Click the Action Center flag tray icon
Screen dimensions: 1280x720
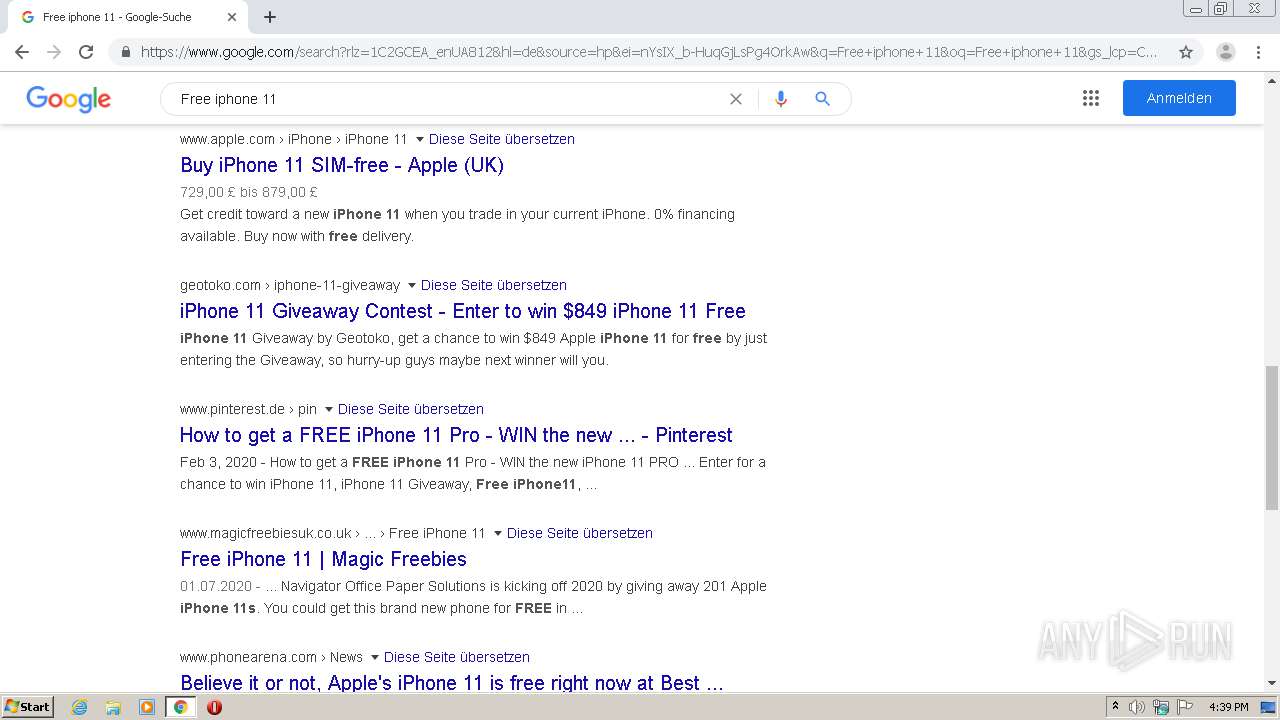click(x=1183, y=707)
